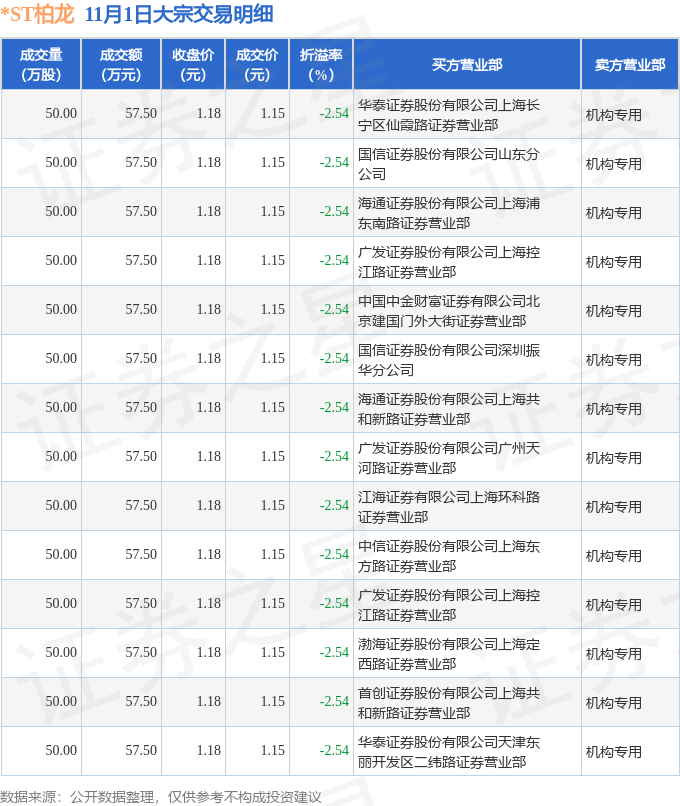Click 57.50 in the 国信证券深圳振华 row
Screen dimensions: 680x806
coord(141,358)
